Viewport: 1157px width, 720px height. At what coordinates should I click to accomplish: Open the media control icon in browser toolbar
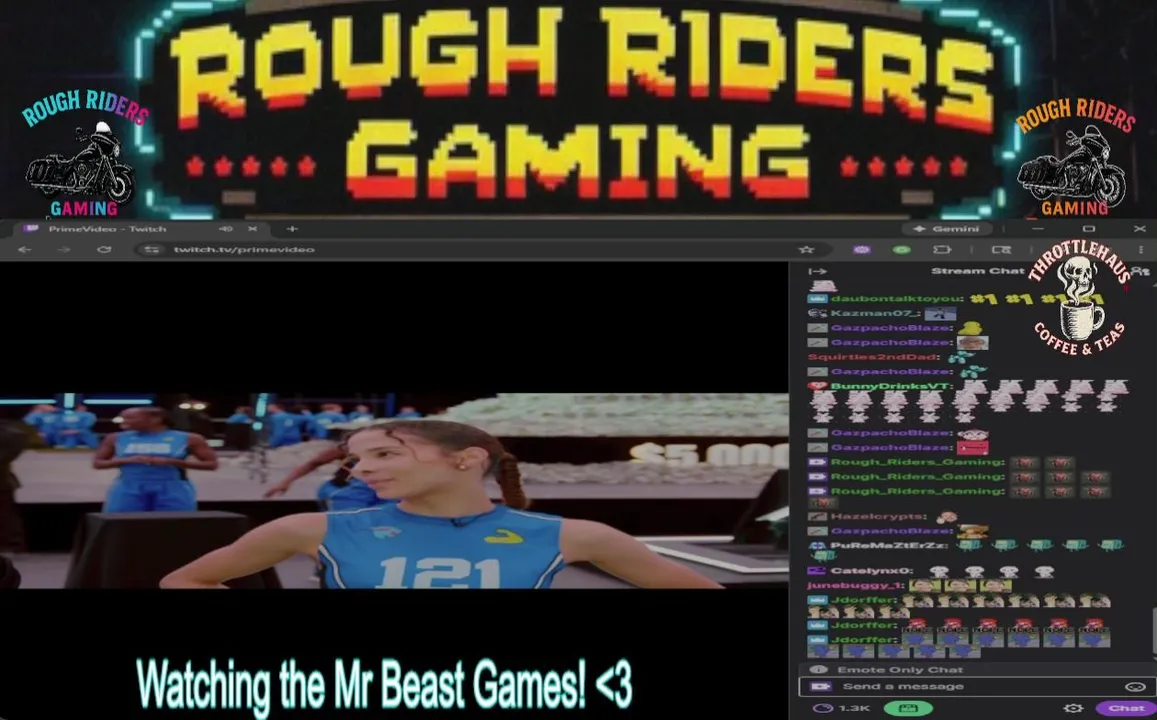pyautogui.click(x=1001, y=249)
